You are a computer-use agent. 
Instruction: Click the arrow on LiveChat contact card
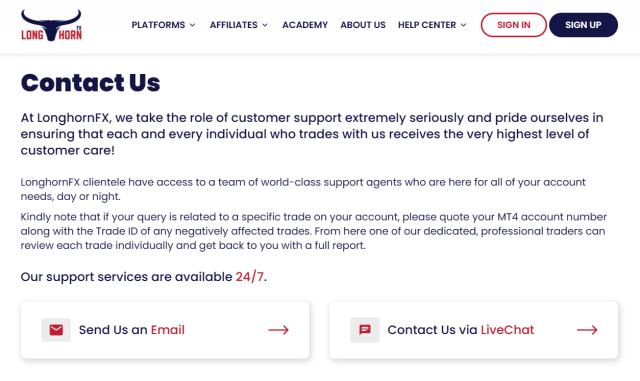point(587,330)
